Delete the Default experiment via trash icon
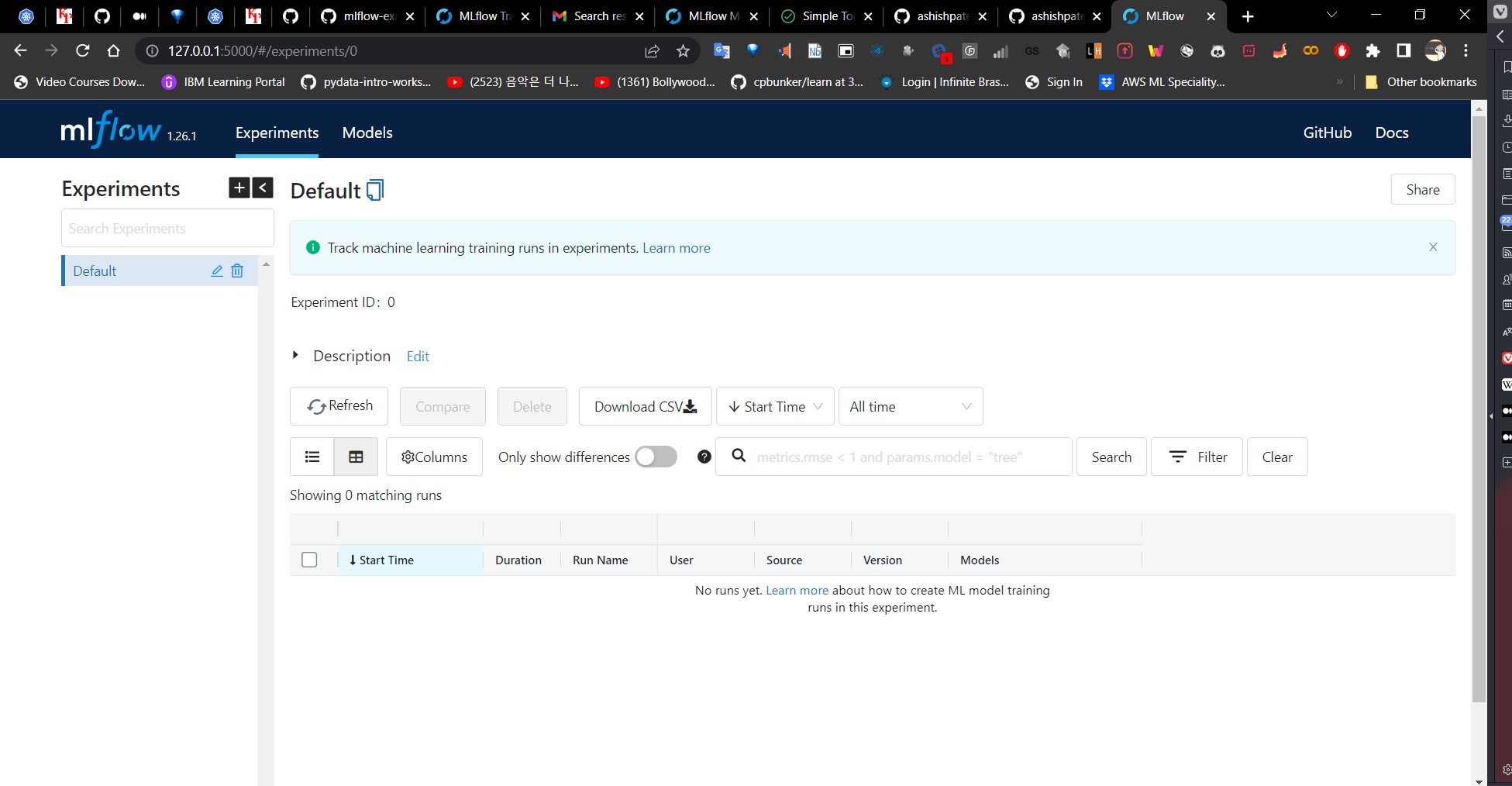The width and height of the screenshot is (1512, 786). point(237,271)
